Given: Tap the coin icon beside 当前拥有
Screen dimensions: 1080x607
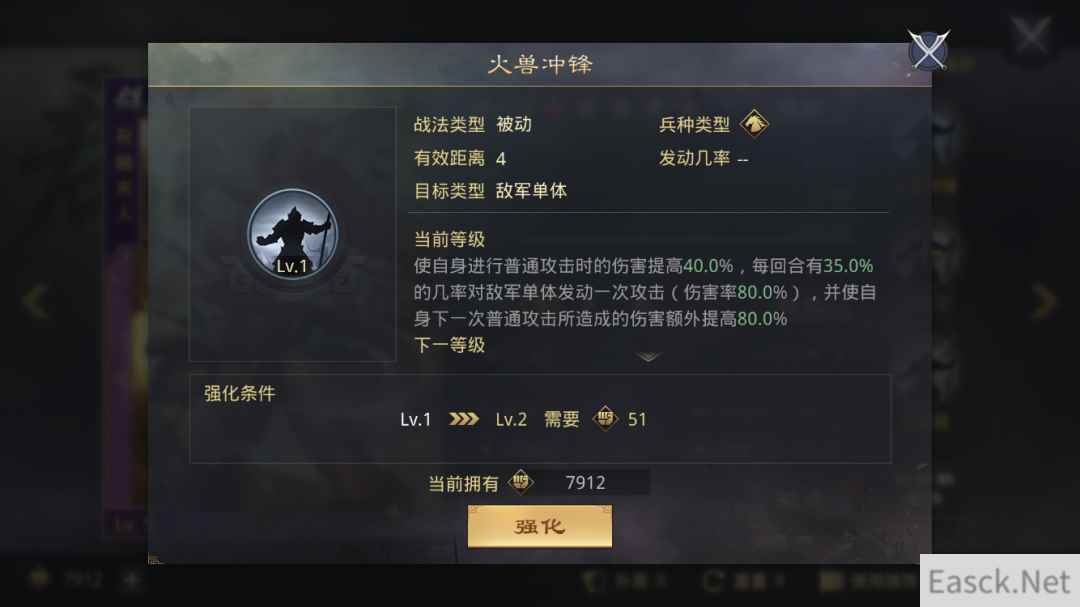Looking at the screenshot, I should 521,482.
